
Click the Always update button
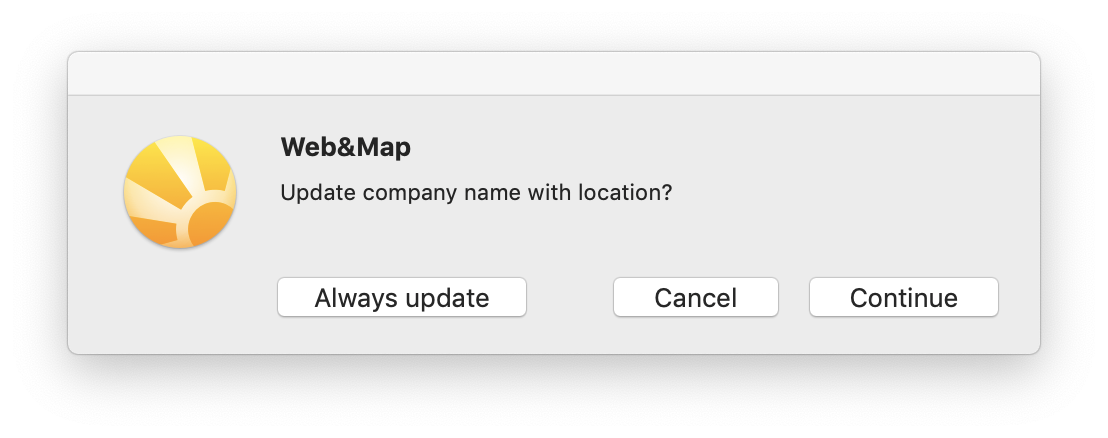click(401, 297)
